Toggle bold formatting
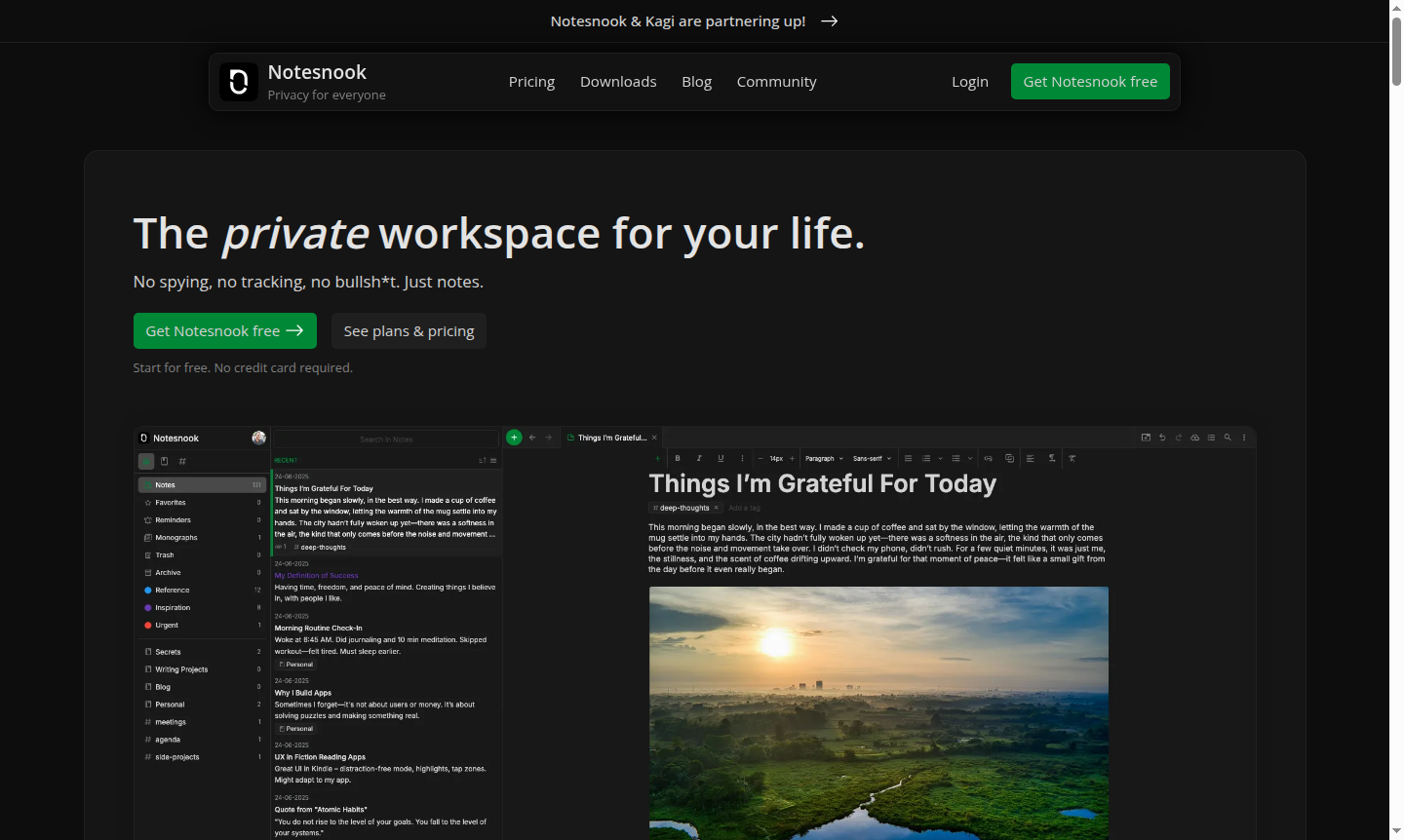Screen dimensions: 1404x840 click(678, 458)
